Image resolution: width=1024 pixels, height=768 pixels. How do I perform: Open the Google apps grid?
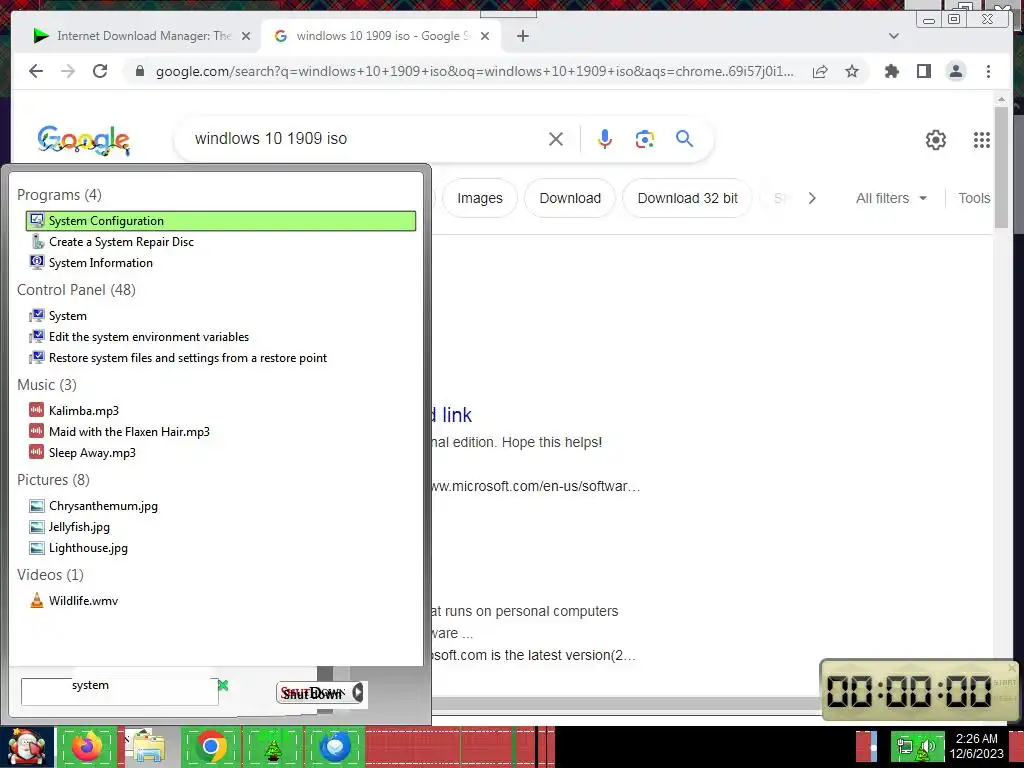(x=982, y=140)
